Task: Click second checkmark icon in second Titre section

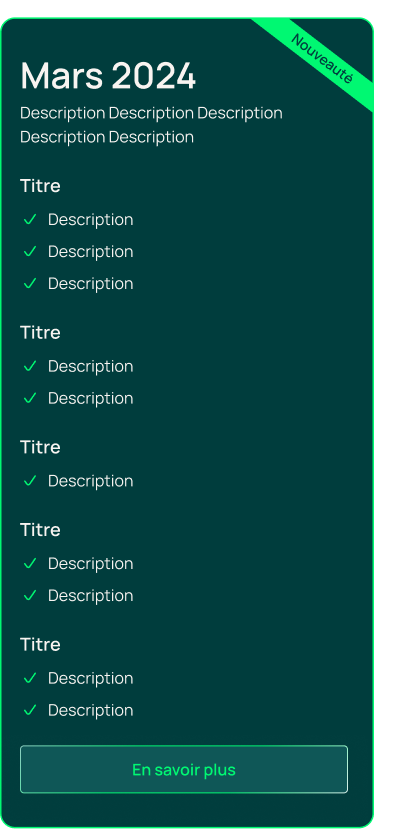Action: pos(30,398)
